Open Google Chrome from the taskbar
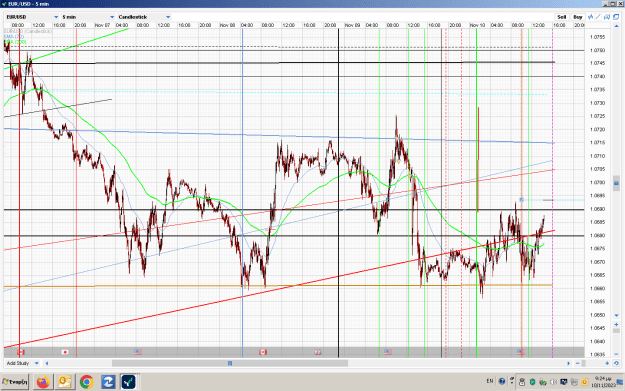625x391 pixels. 86,382
